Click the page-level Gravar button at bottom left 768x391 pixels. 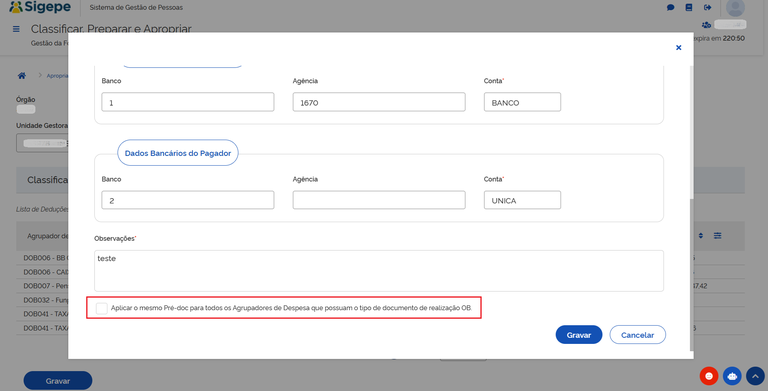[x=58, y=381]
